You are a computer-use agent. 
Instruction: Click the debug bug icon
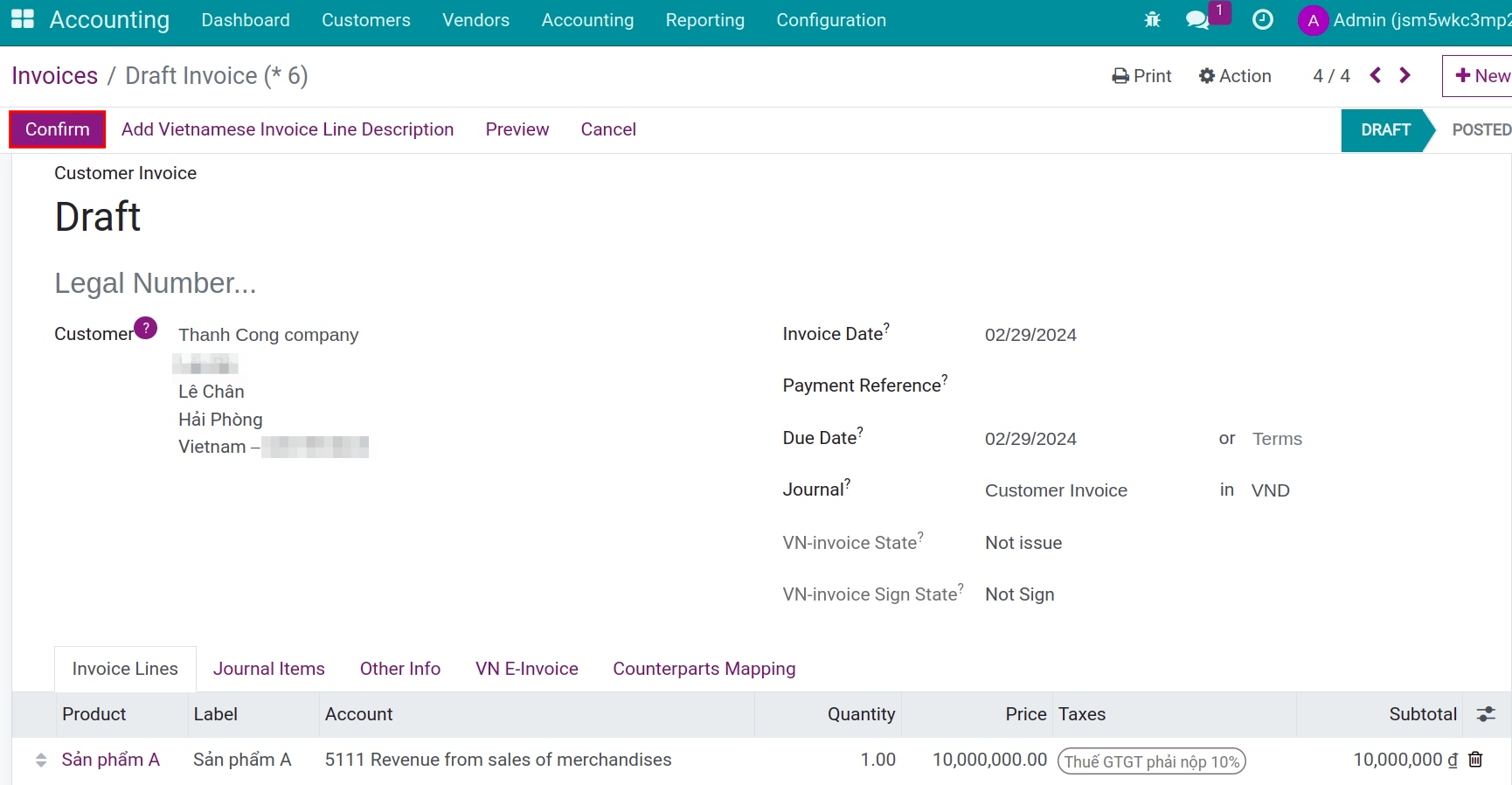(1152, 19)
